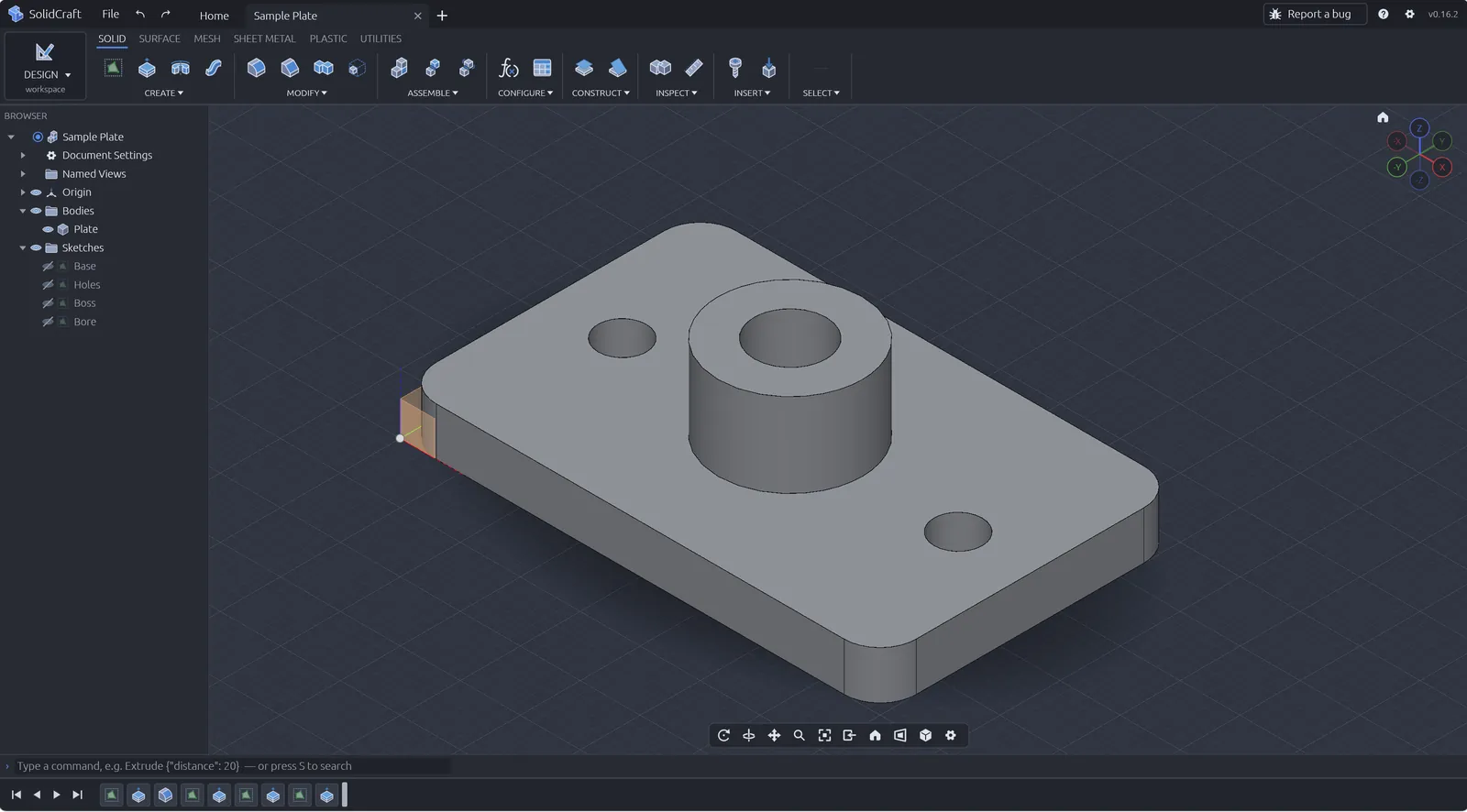
Task: Go to the Home tab
Action: [214, 16]
